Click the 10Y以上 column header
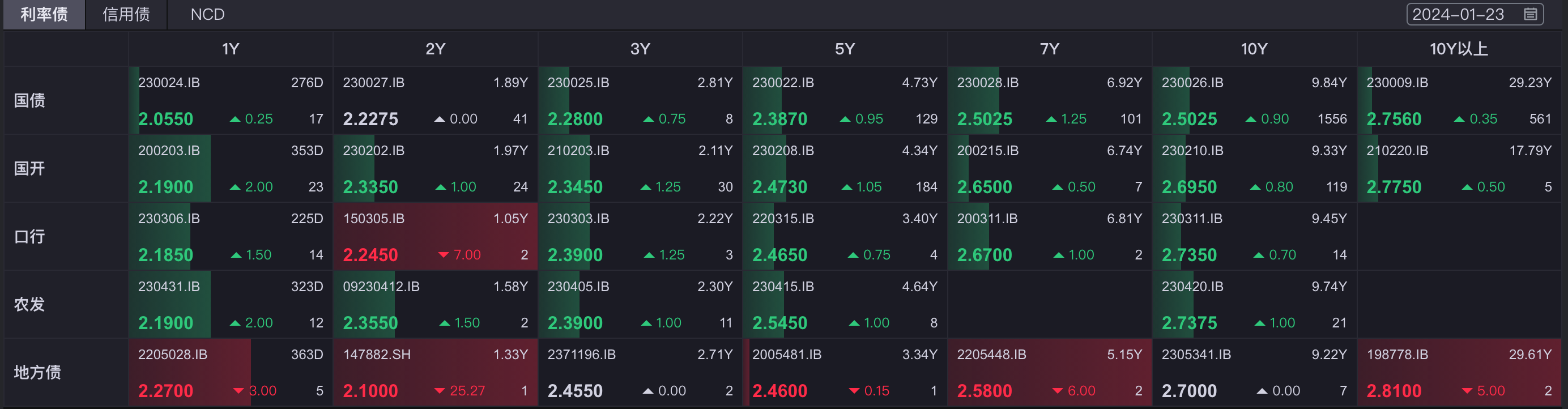This screenshot has width=1568, height=409. point(1459,49)
